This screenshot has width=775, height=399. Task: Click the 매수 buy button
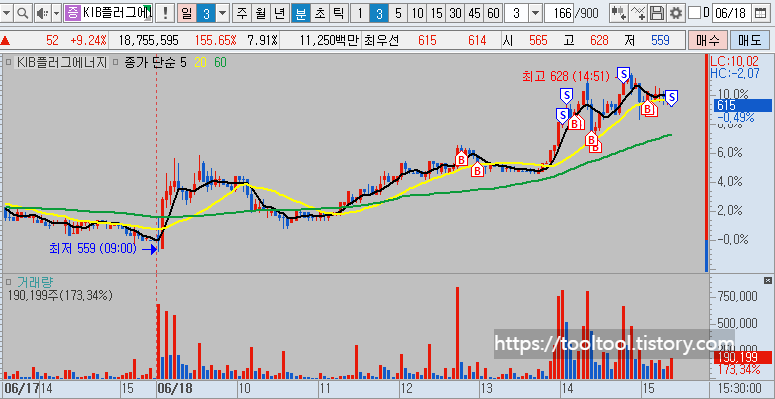(707, 40)
